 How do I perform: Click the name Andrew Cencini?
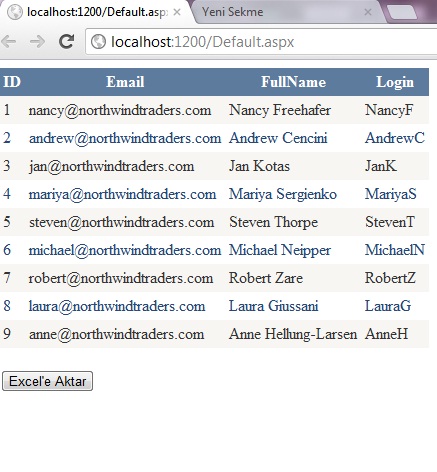(278, 138)
